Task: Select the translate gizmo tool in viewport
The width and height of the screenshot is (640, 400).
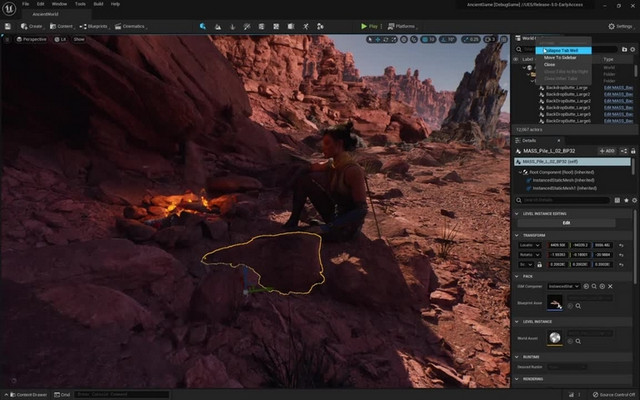Action: pyautogui.click(x=378, y=40)
